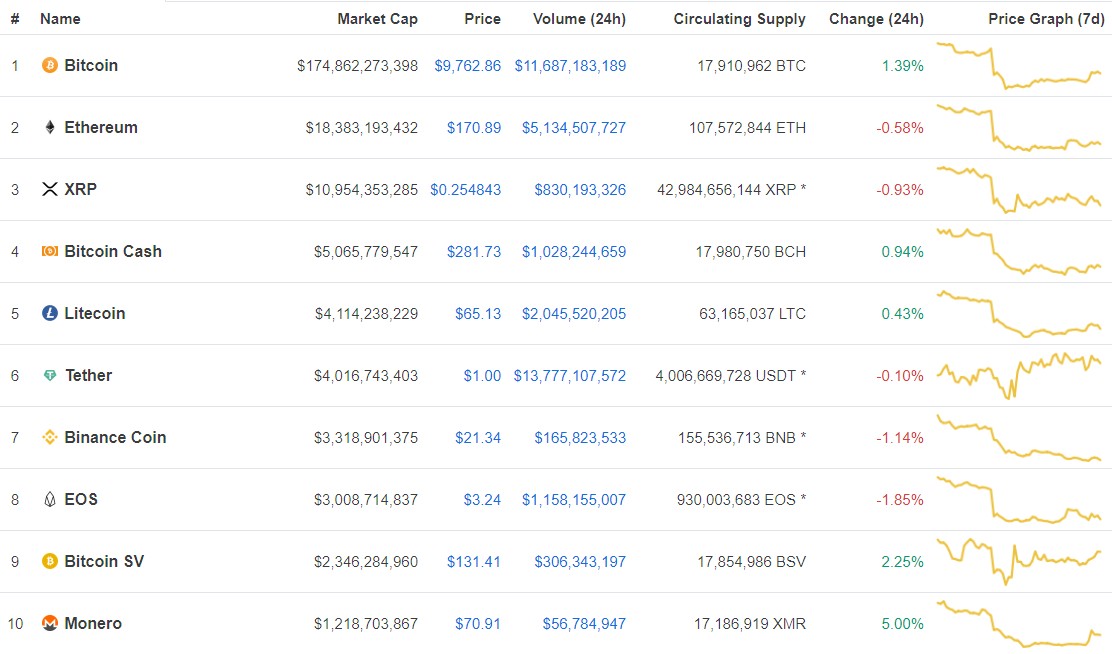Viewport: 1112px width, 654px height.
Task: Click Monero price $70.91
Action: tap(478, 623)
